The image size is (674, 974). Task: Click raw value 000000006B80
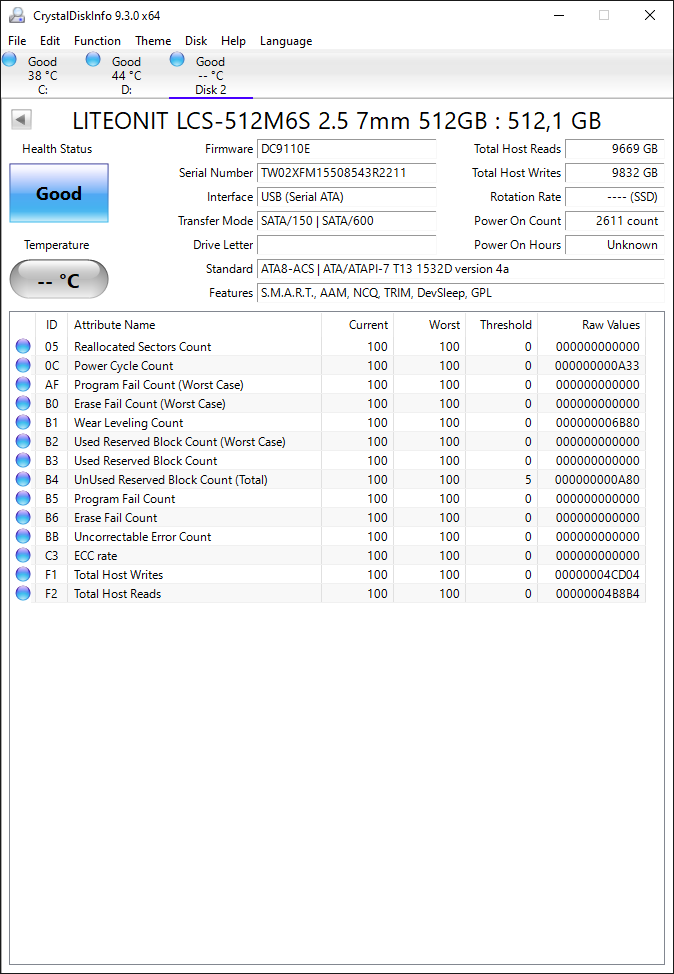pyautogui.click(x=597, y=423)
